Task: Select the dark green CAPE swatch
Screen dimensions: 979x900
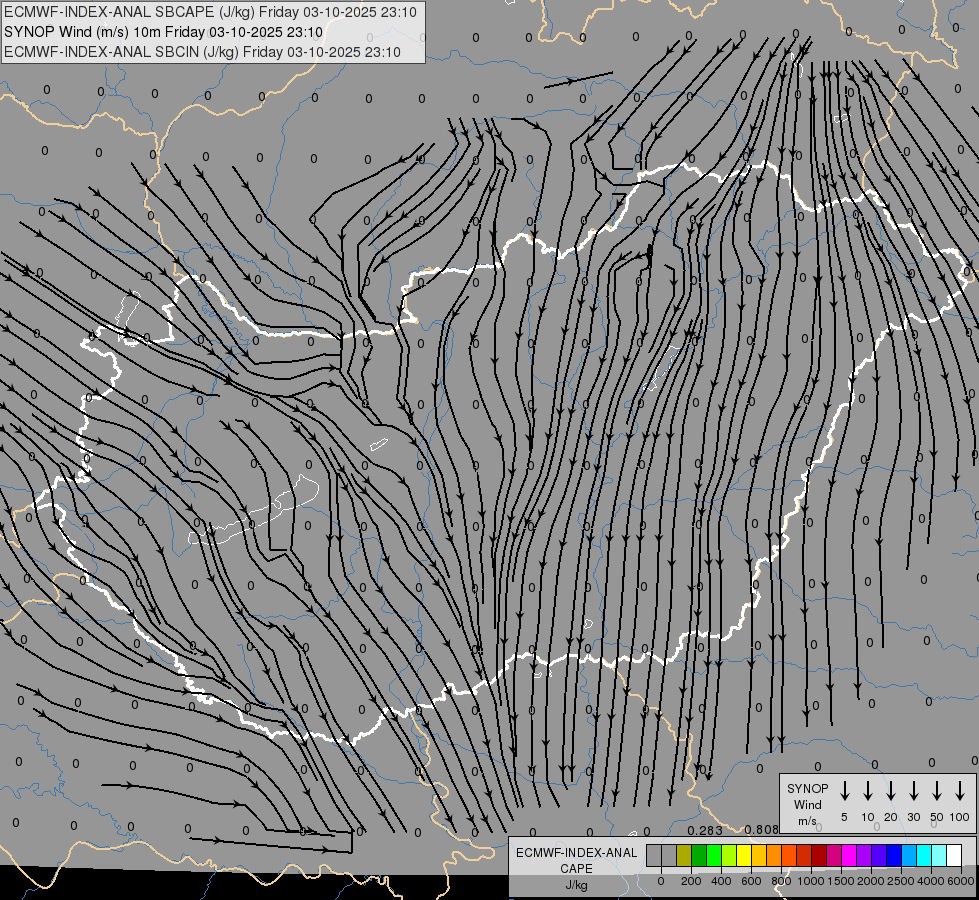Action: [699, 855]
